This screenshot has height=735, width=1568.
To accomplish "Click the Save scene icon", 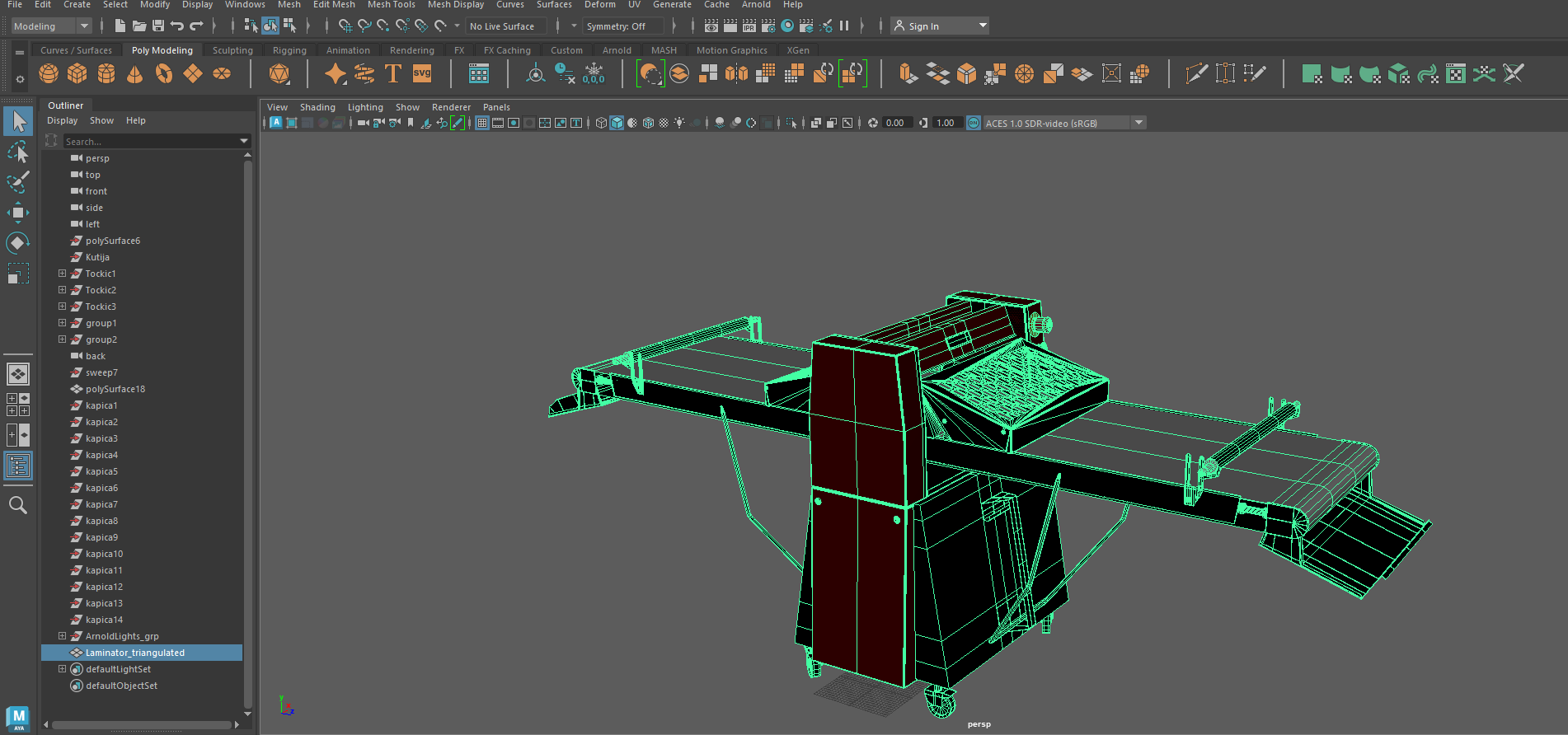I will (158, 26).
